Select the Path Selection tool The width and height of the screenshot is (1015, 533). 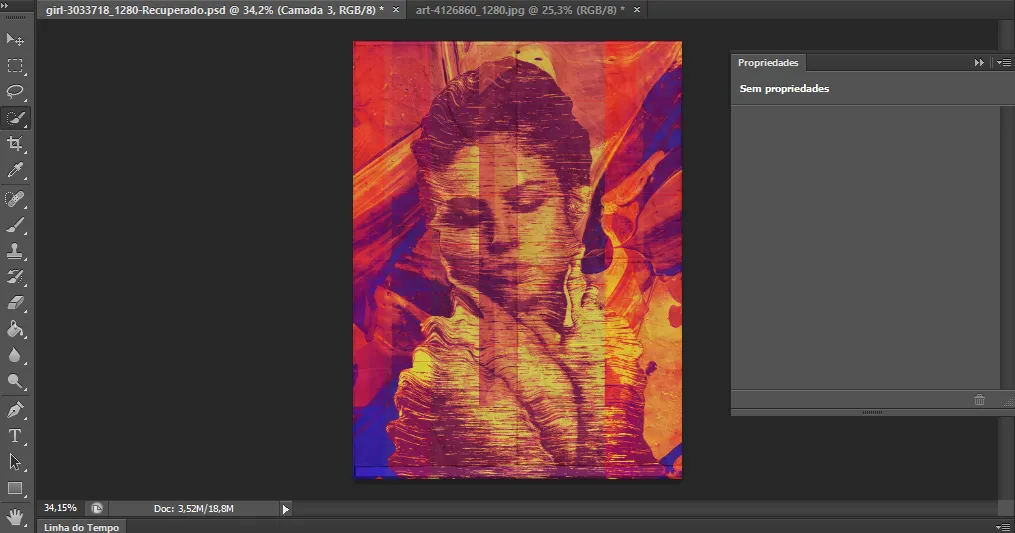[x=15, y=462]
